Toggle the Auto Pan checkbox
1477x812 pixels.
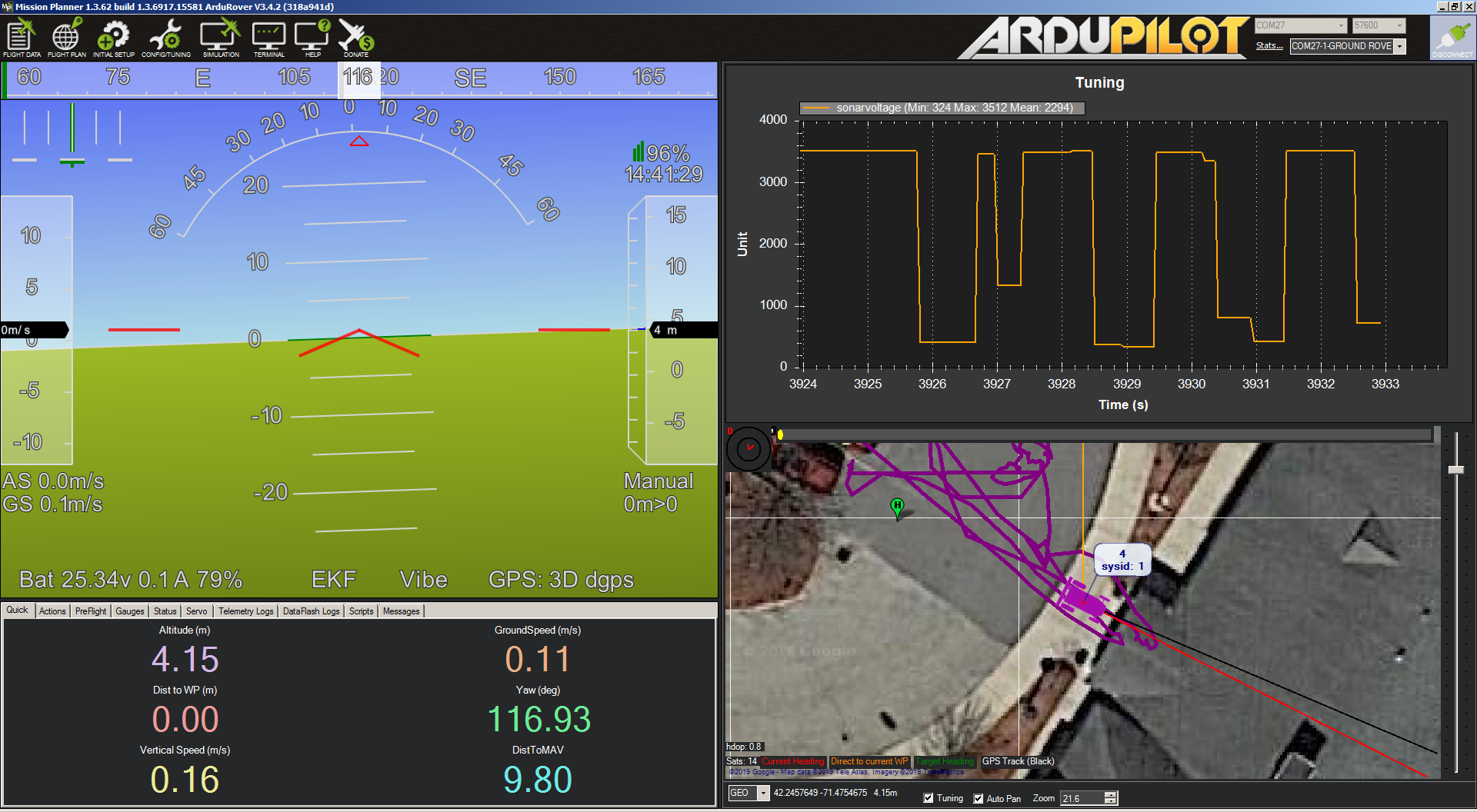(x=979, y=798)
